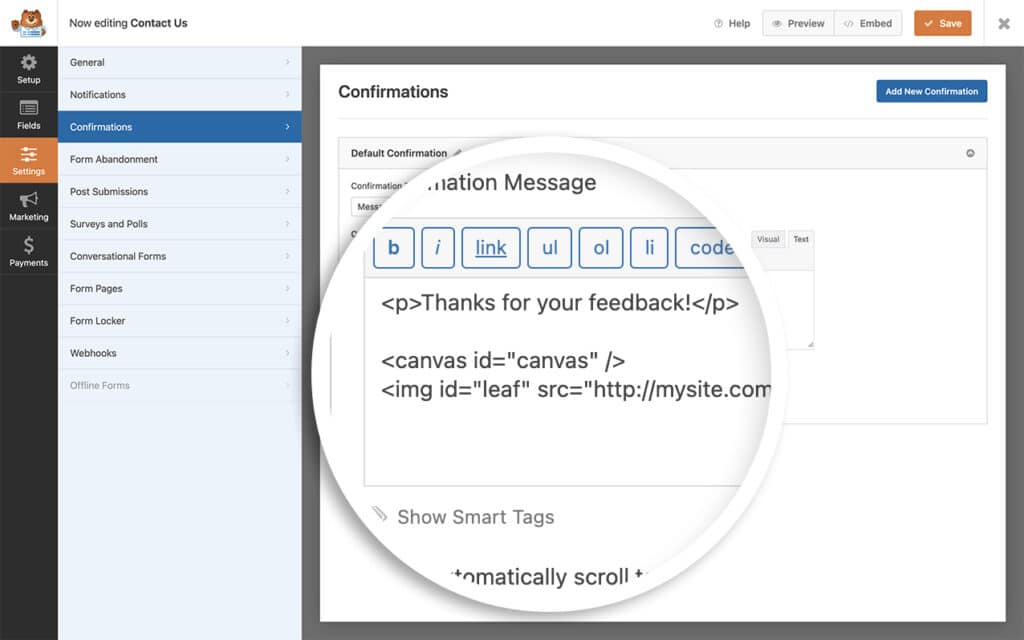Click Add New Confirmation button
Screen dimensions: 1024x640
click(x=931, y=91)
